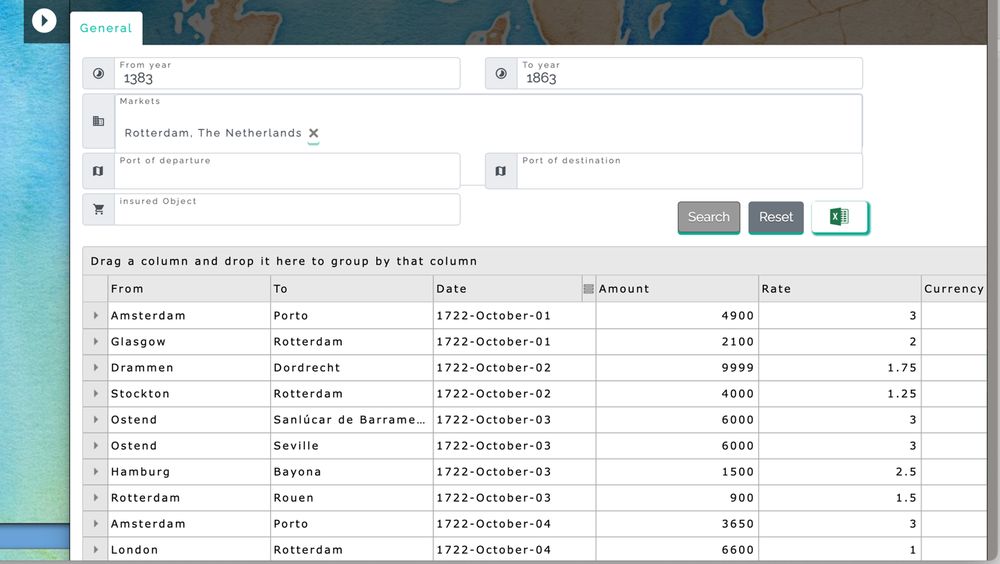
Task: Sort by the Currency column header
Action: tap(954, 289)
